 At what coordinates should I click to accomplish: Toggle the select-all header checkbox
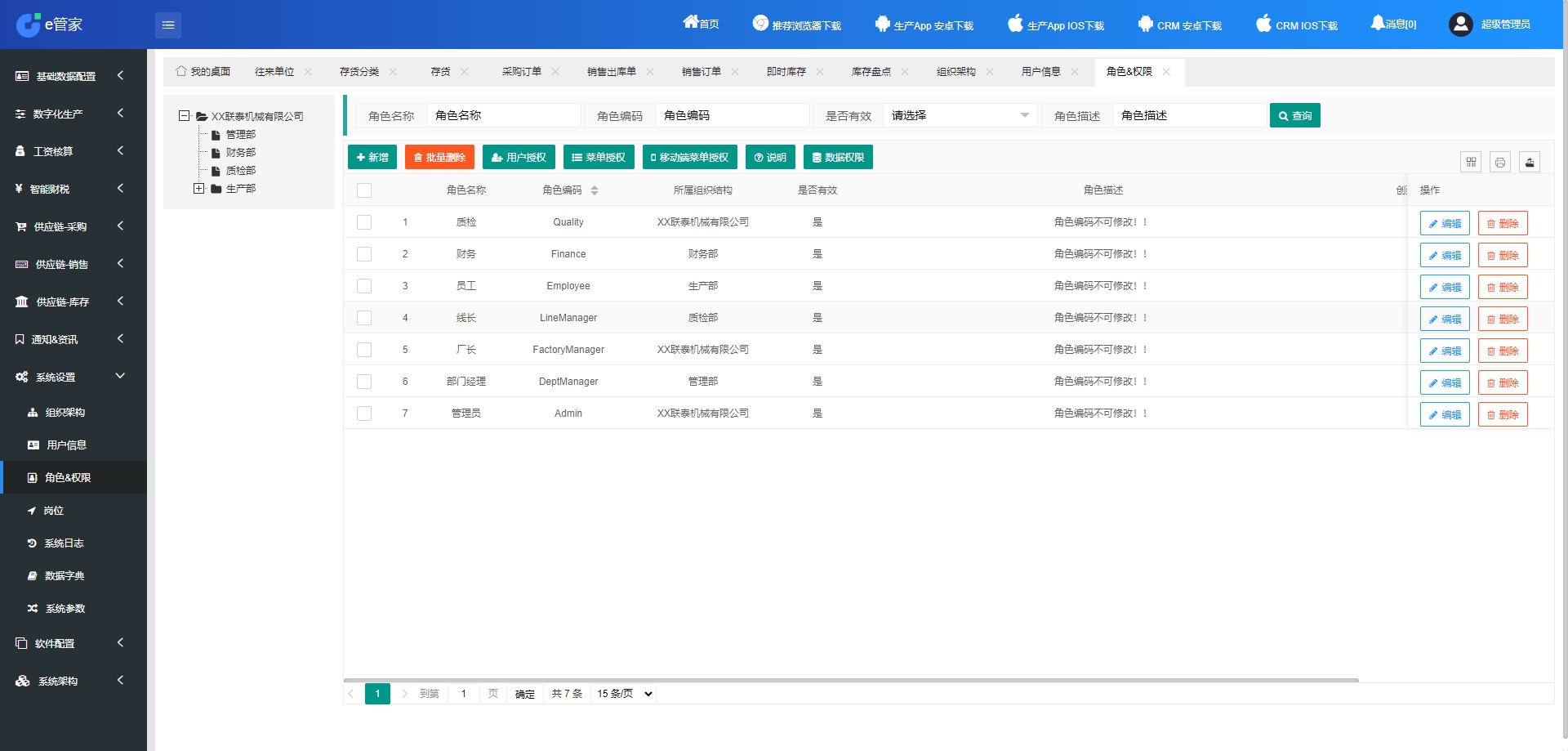(x=364, y=190)
